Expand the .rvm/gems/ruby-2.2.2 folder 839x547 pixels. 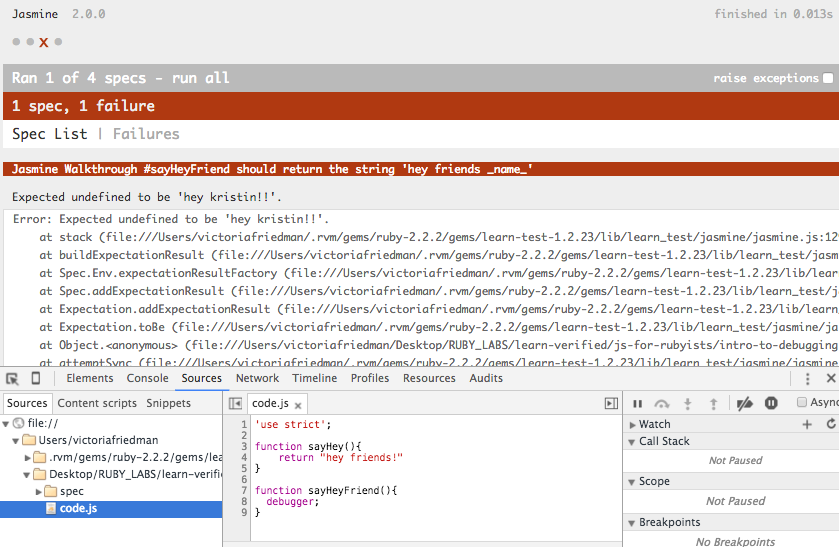pos(27,458)
